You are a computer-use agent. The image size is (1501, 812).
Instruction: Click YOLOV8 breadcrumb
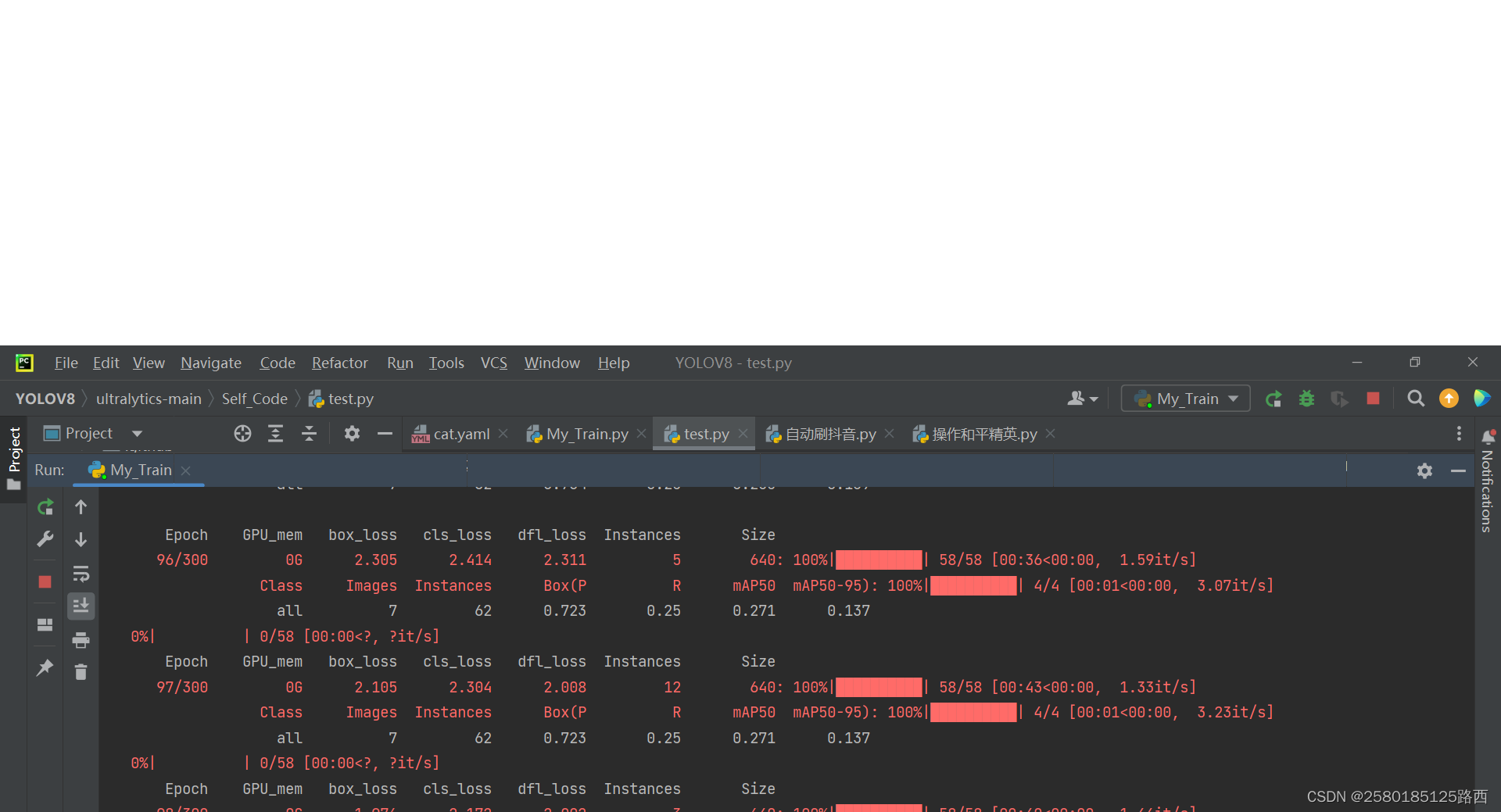(45, 399)
